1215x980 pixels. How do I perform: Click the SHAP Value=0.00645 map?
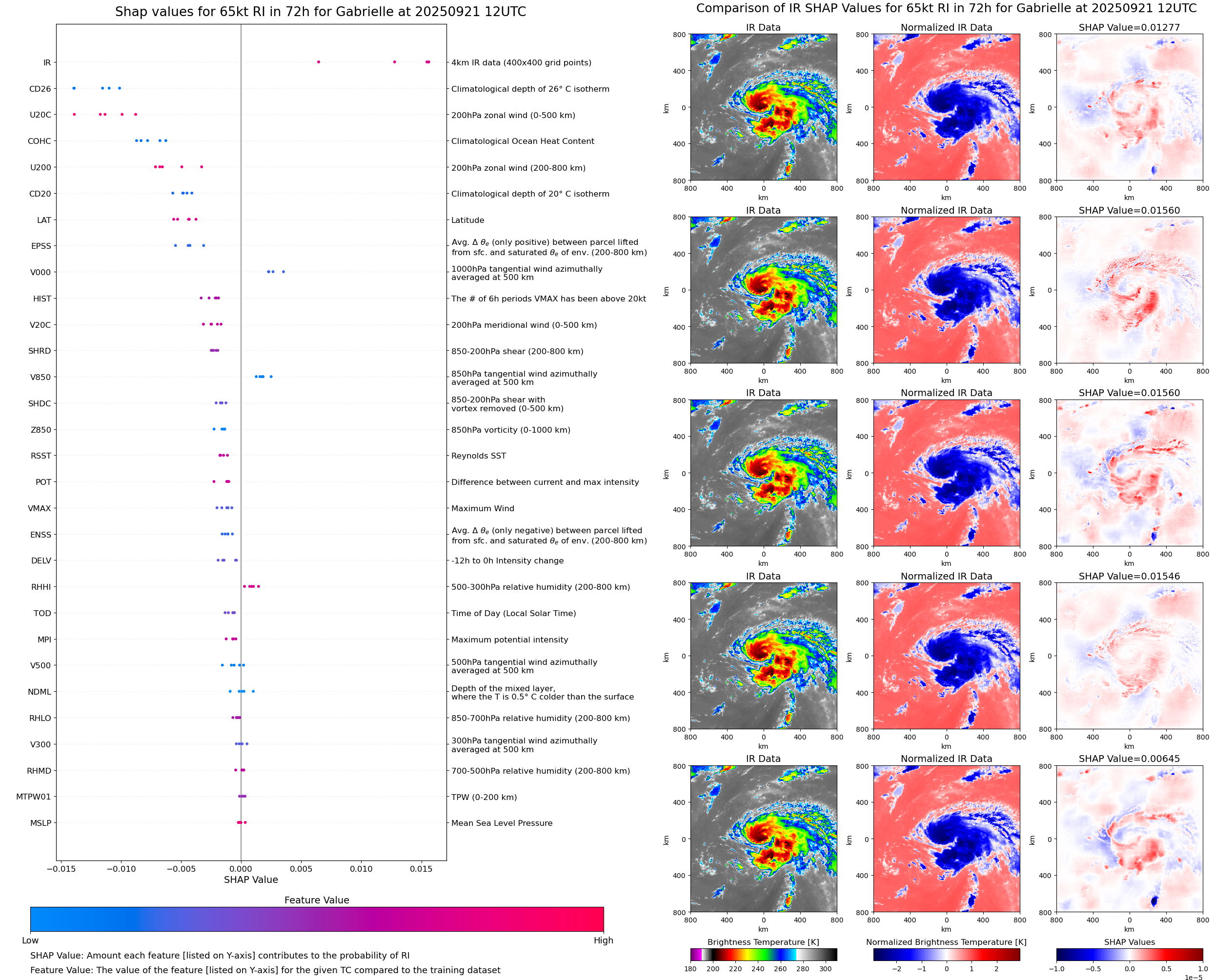(1129, 839)
